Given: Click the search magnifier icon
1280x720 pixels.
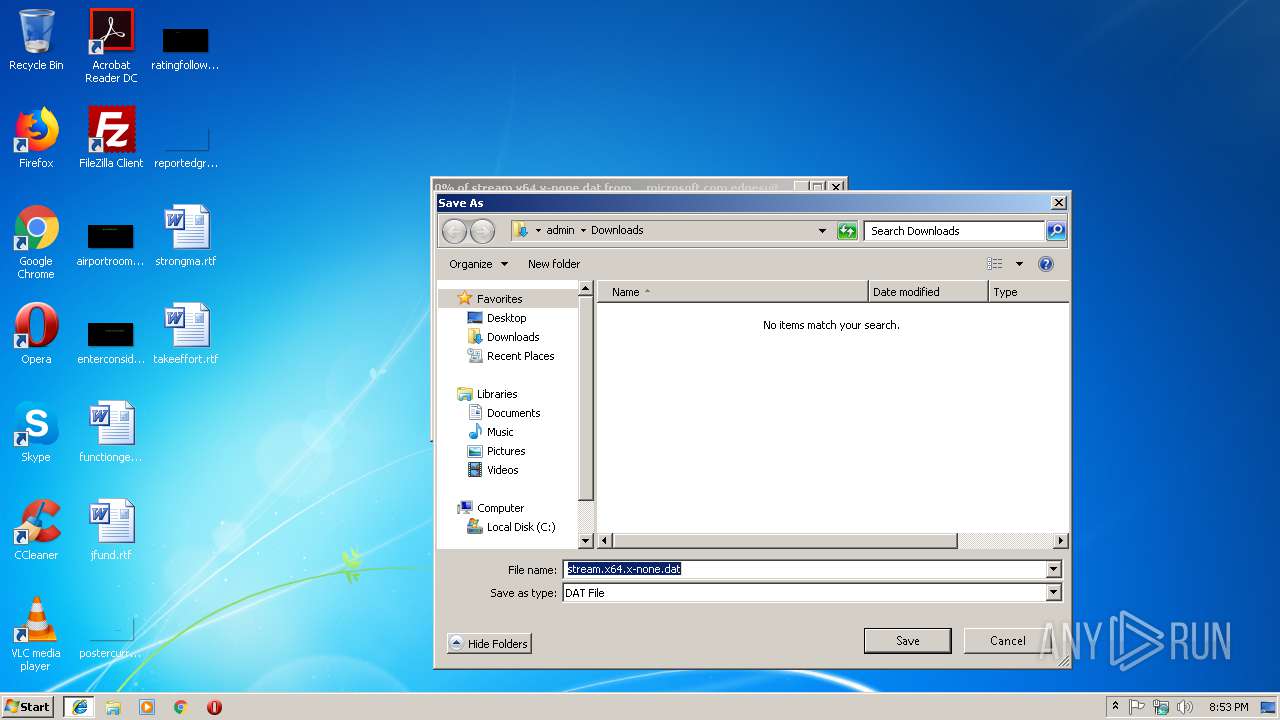Looking at the screenshot, I should 1055,231.
